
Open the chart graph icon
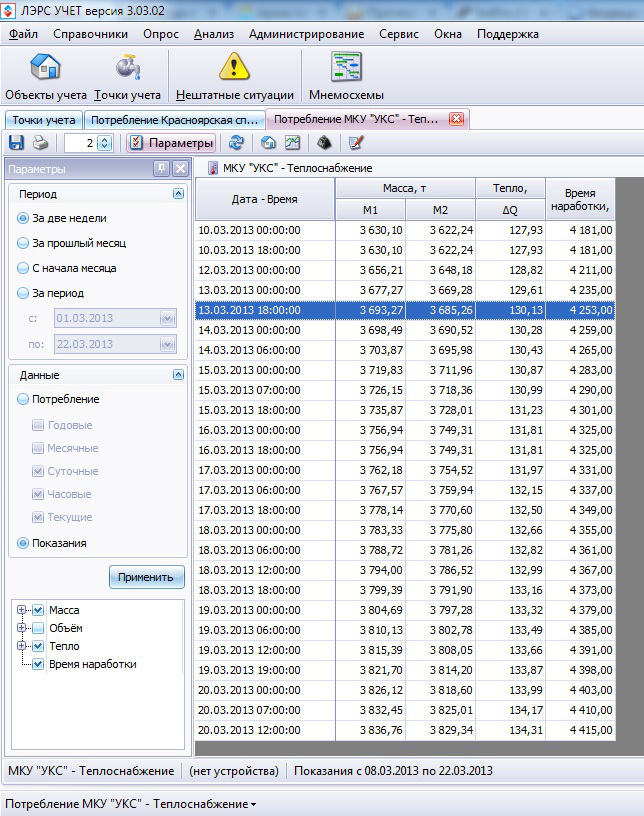coord(293,143)
